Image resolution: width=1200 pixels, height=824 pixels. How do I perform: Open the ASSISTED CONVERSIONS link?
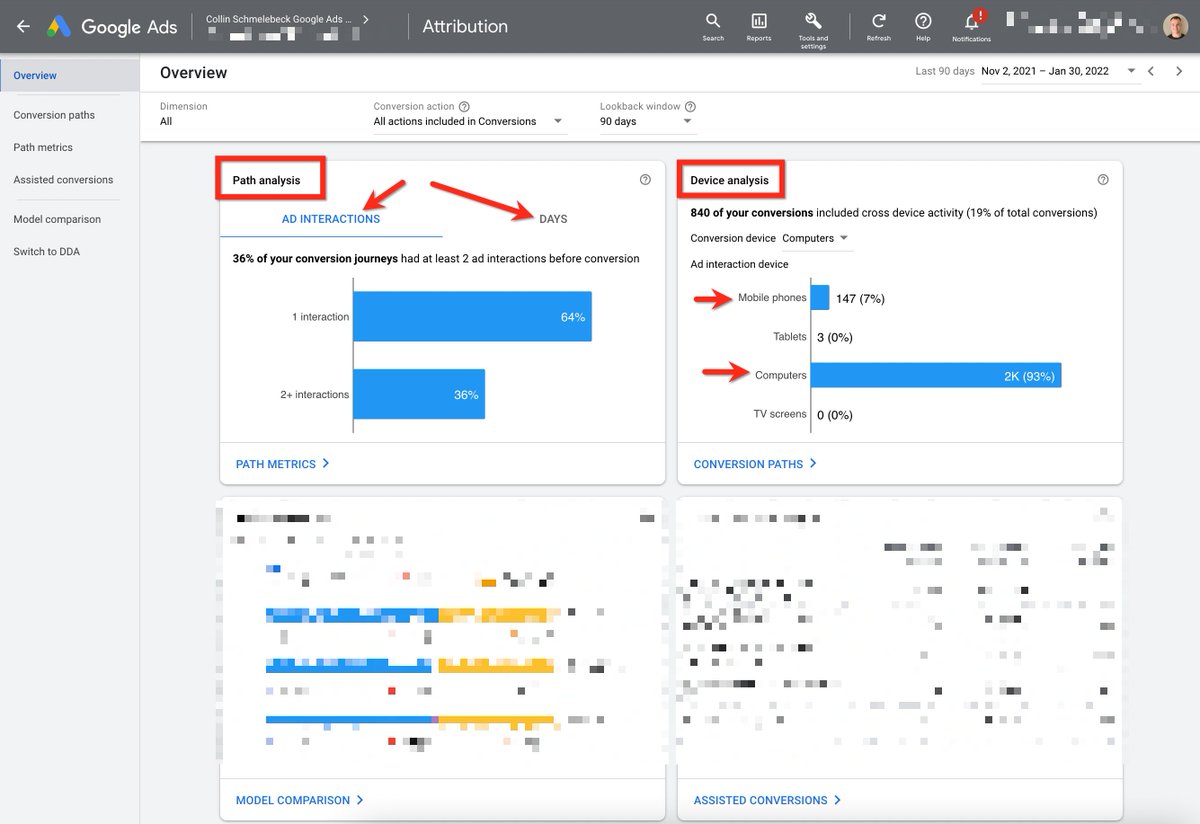[767, 800]
